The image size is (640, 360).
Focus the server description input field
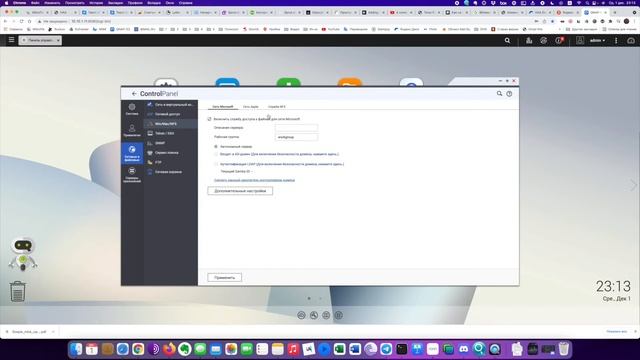[296, 128]
